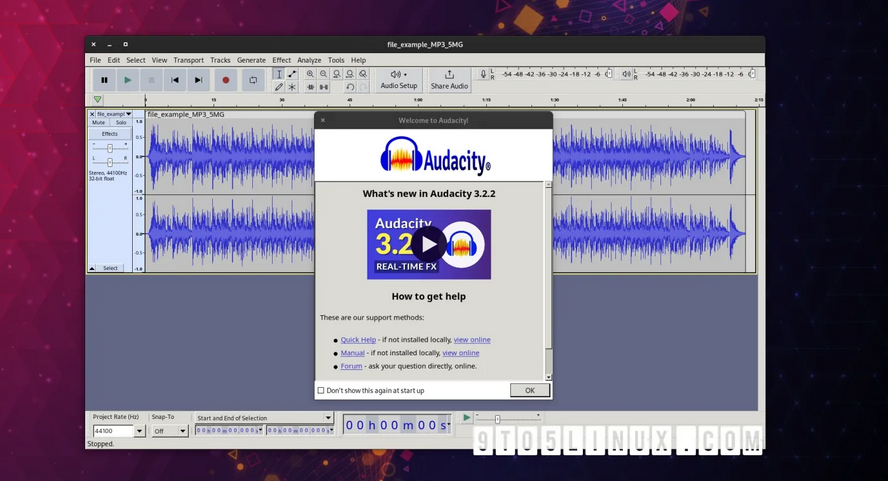888x481 pixels.
Task: Click the selection end time field
Action: point(300,431)
